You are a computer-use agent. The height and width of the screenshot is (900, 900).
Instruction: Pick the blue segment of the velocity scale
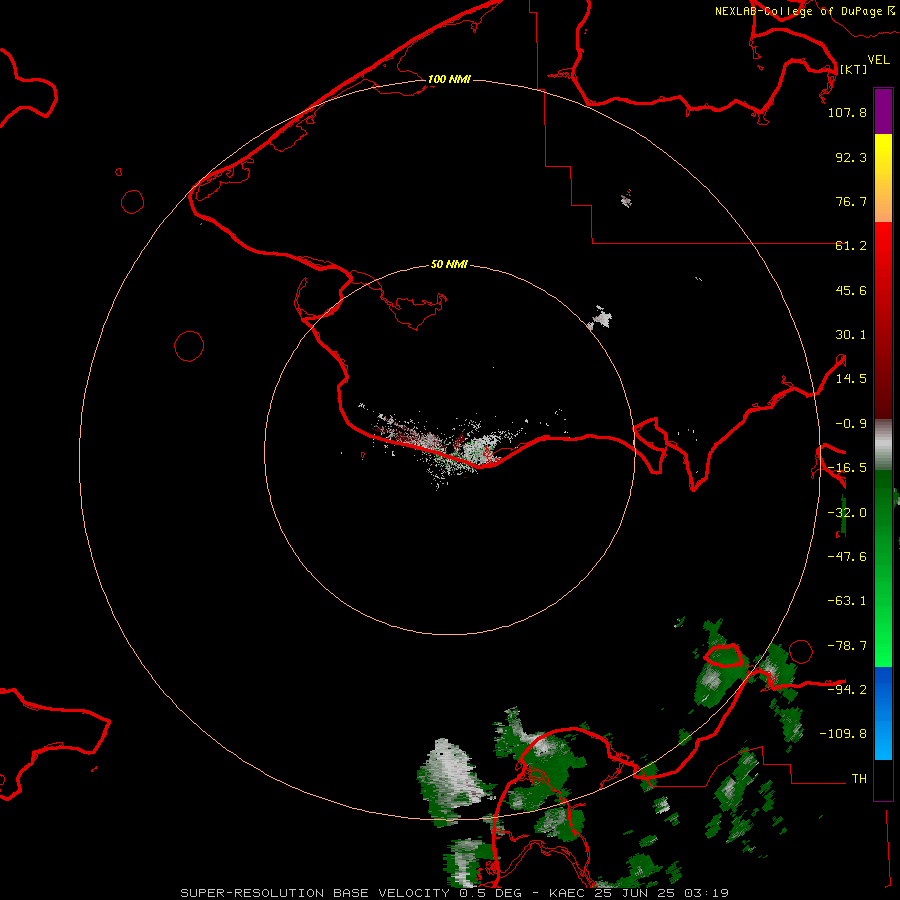[x=883, y=713]
